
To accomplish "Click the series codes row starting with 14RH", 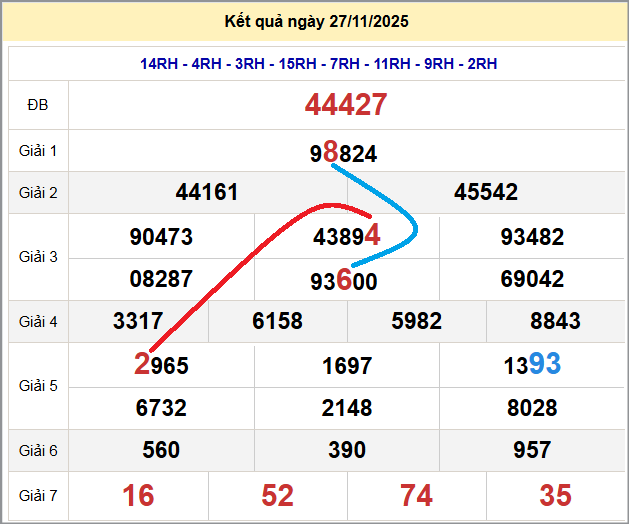I will coord(319,64).
